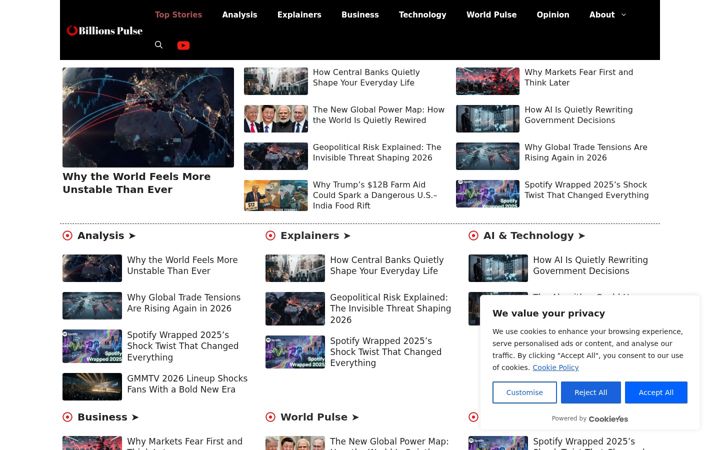Click the Reject All cookies button
The image size is (720, 450).
pyautogui.click(x=591, y=393)
